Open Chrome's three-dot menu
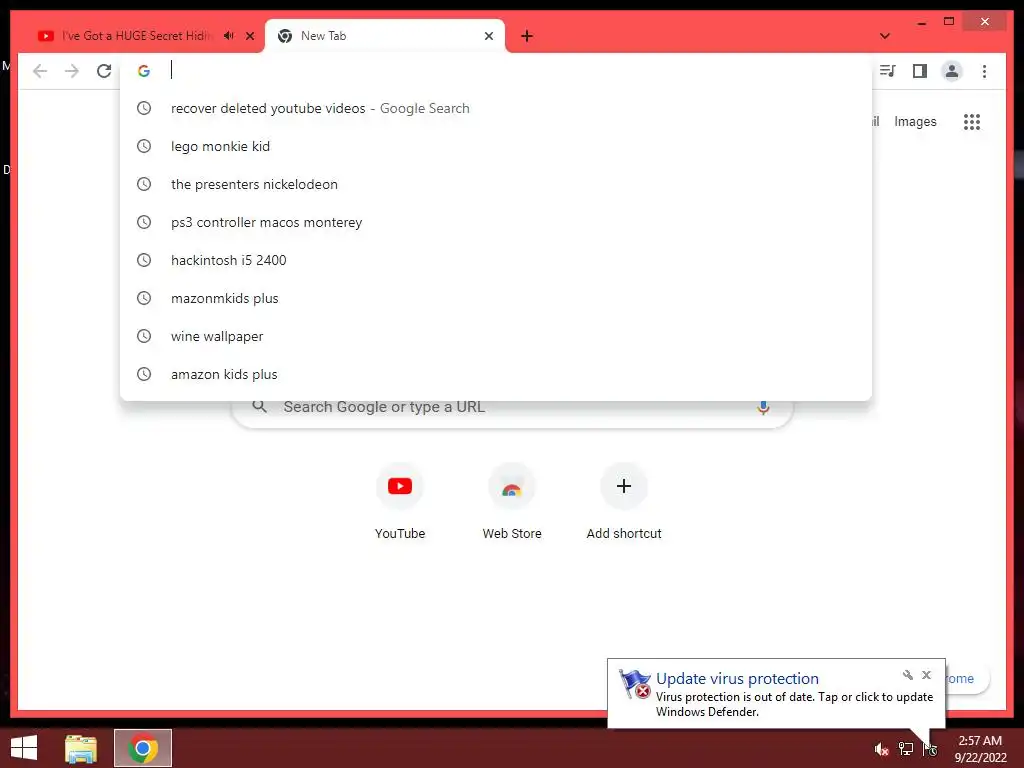 984,71
